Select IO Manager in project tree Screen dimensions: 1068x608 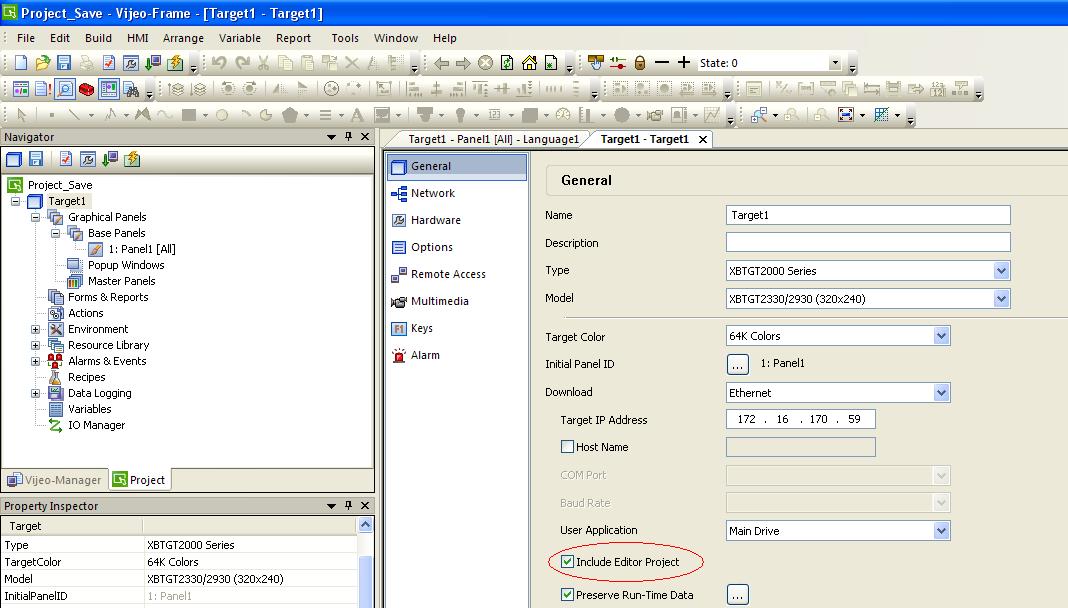pyautogui.click(x=96, y=425)
